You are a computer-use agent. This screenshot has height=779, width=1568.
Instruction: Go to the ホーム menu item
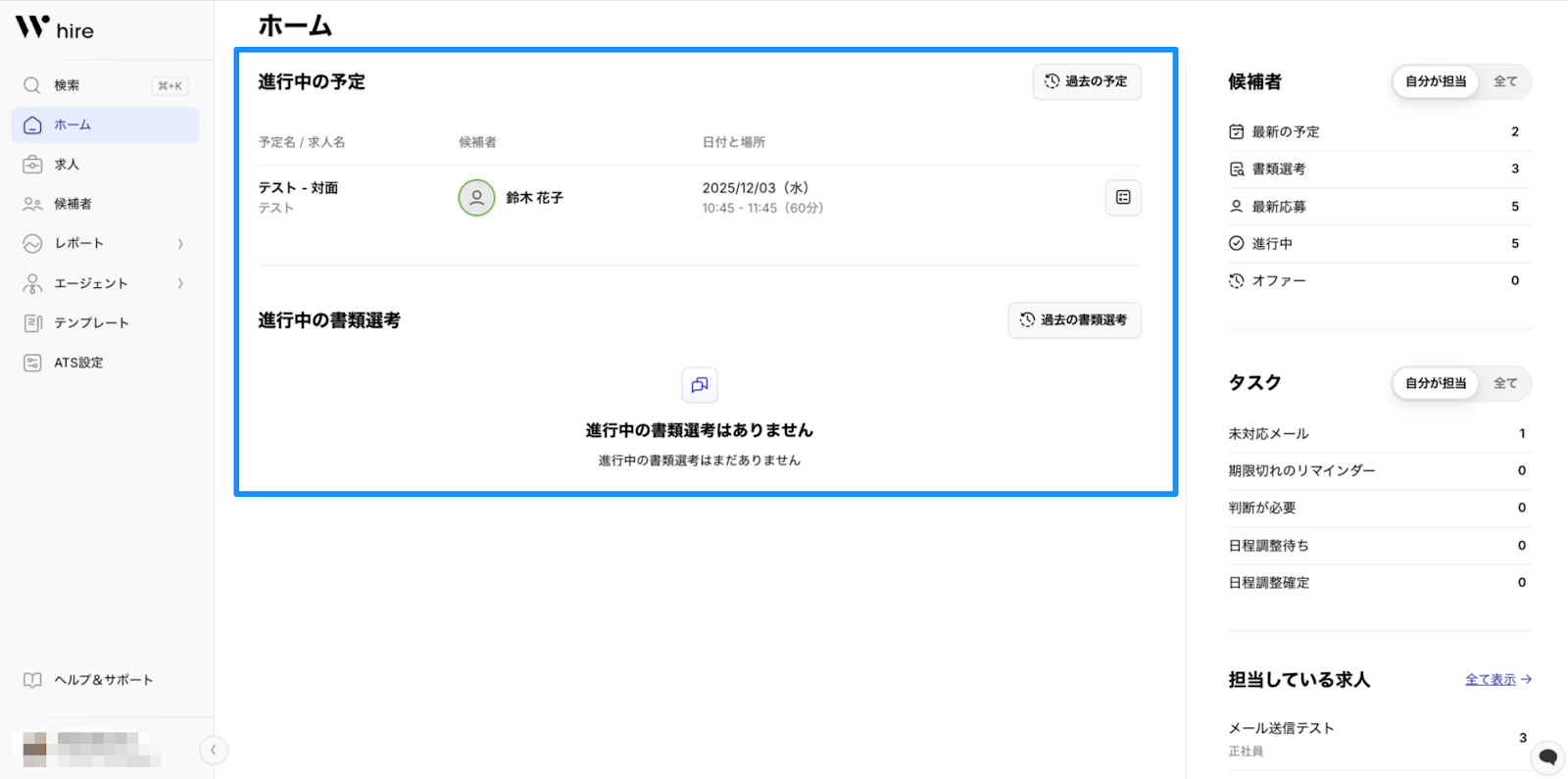pos(105,125)
